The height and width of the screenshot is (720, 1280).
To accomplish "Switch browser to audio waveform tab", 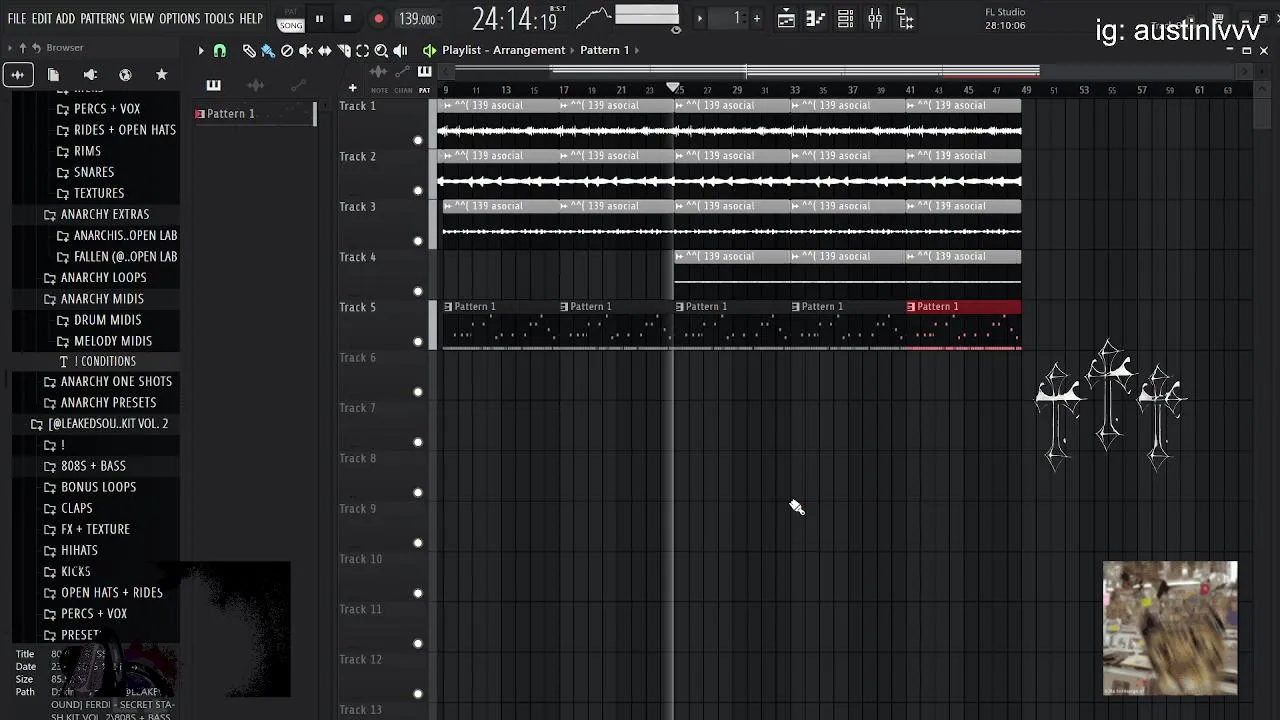I will click(17, 74).
